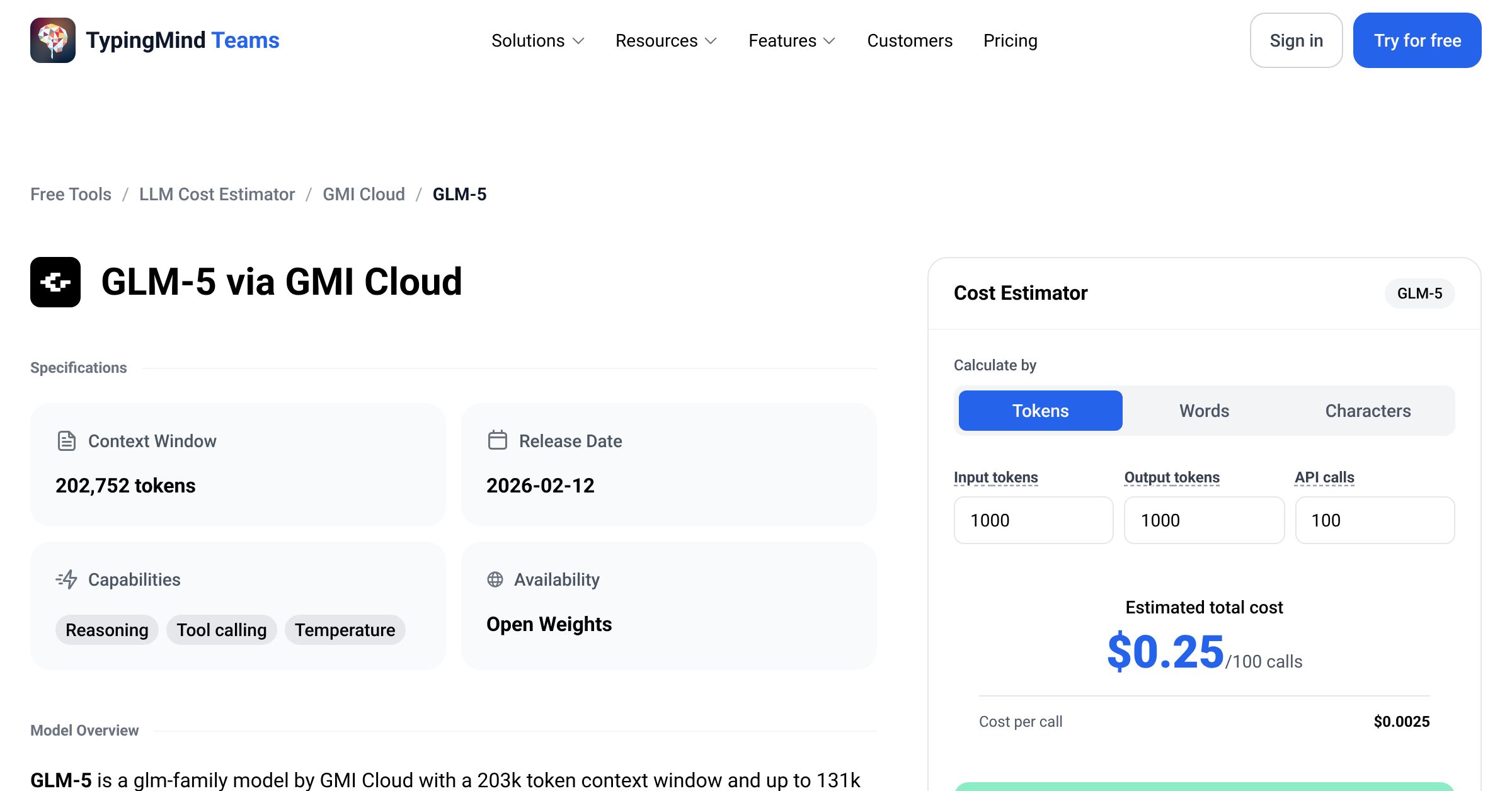Click the Context Window document icon

[x=67, y=441]
